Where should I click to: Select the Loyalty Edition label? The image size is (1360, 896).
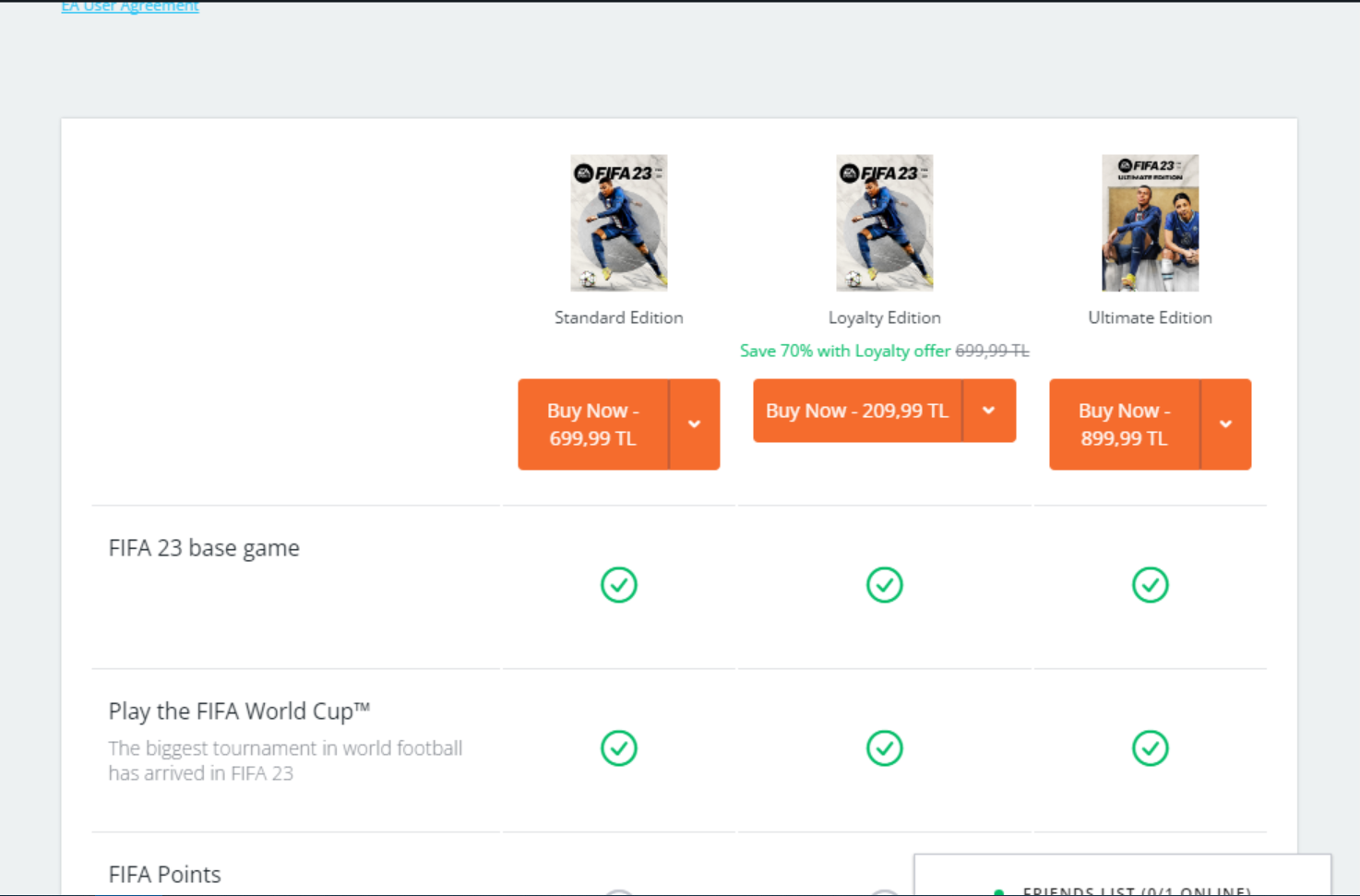pyautogui.click(x=885, y=317)
